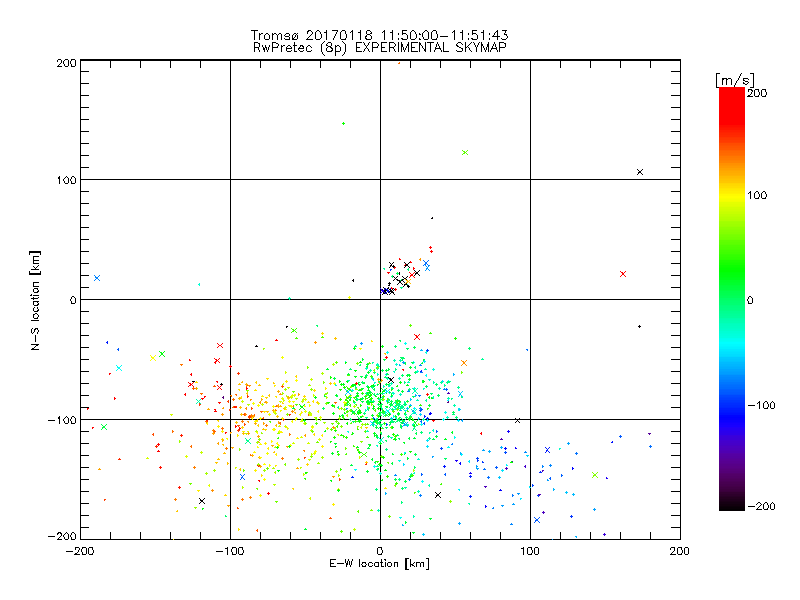This screenshot has height=600, width=800.
Task: Click the 'E-W location [km]' axis label
Action: pos(379,564)
